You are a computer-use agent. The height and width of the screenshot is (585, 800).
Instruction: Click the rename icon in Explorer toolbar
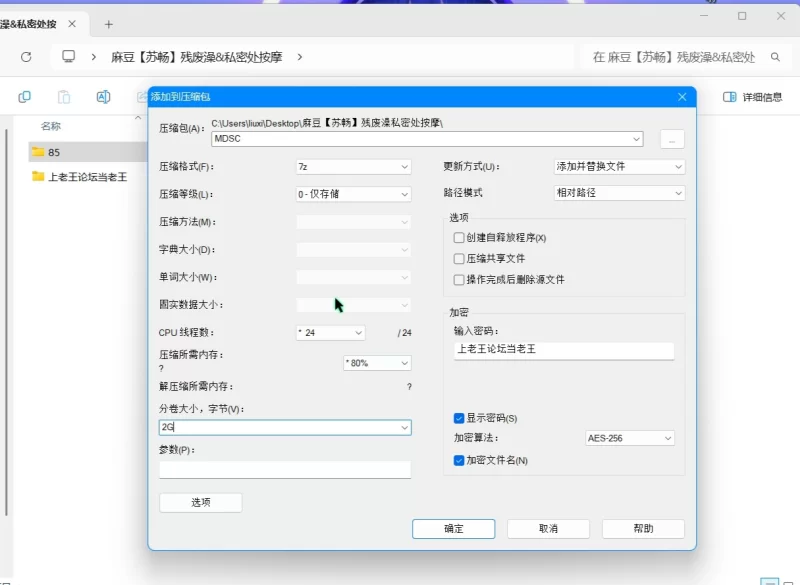pyautogui.click(x=103, y=96)
